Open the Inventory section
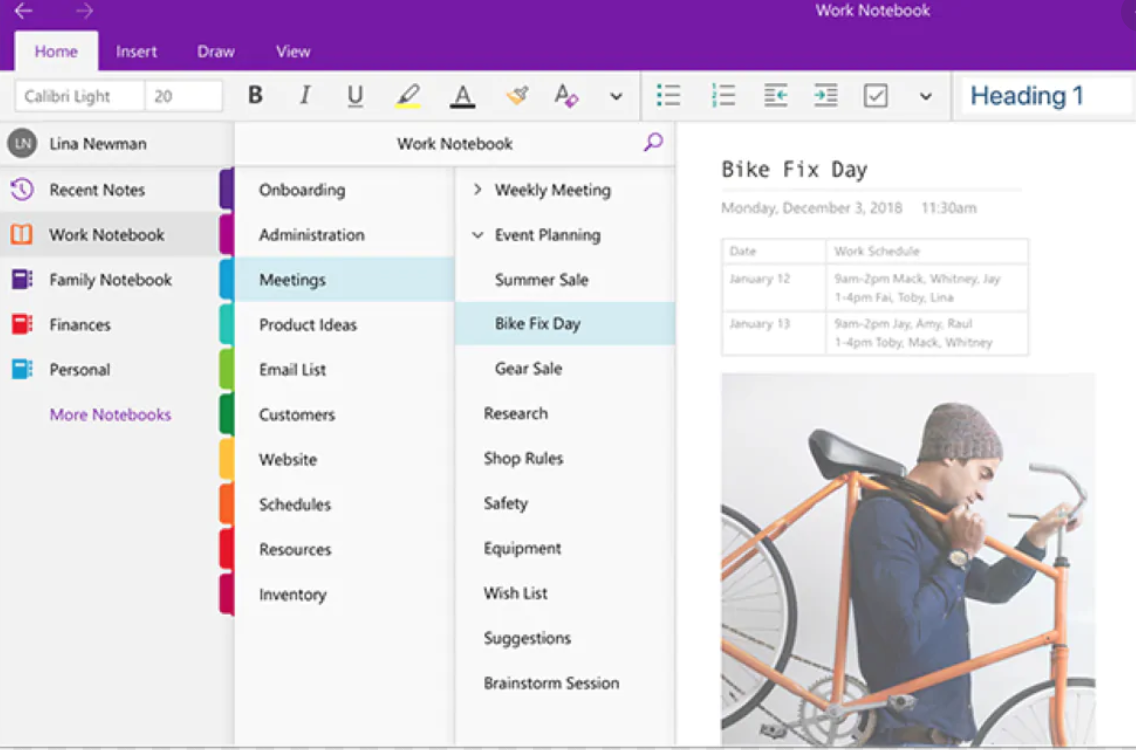Viewport: 1136px width, 750px height. click(x=345, y=594)
